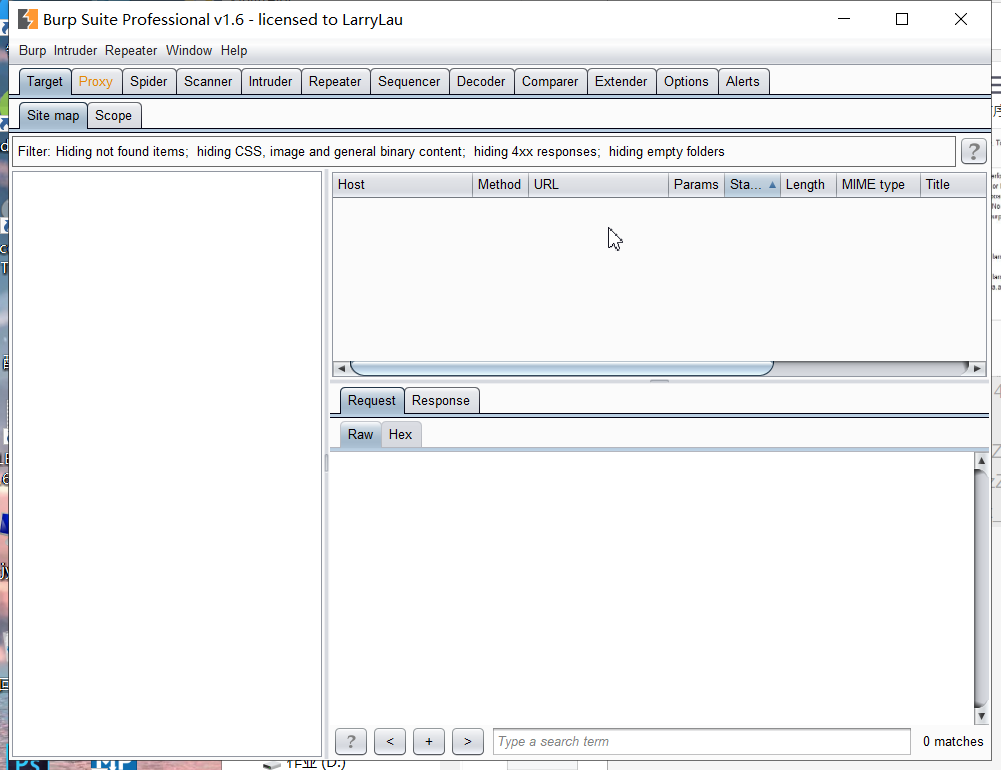Click the D: drive icon near the taskbar
This screenshot has height=770, width=1001.
point(272,763)
